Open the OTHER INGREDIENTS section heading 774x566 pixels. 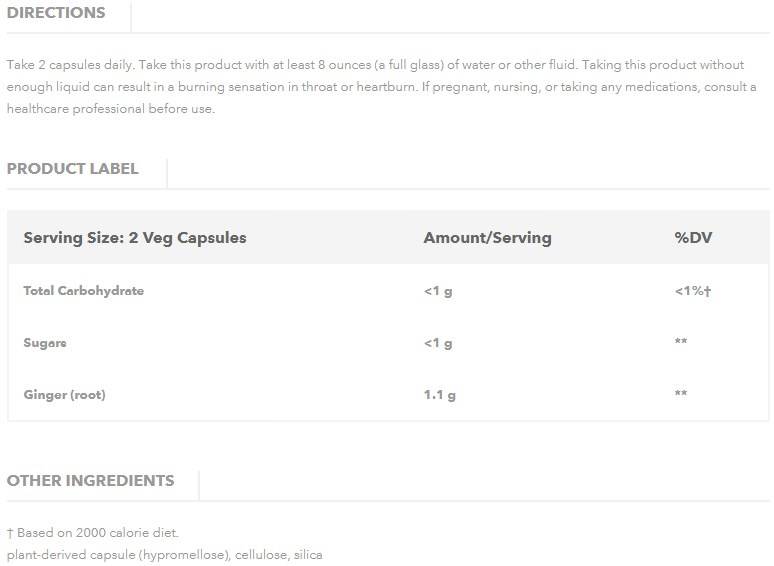click(x=91, y=481)
